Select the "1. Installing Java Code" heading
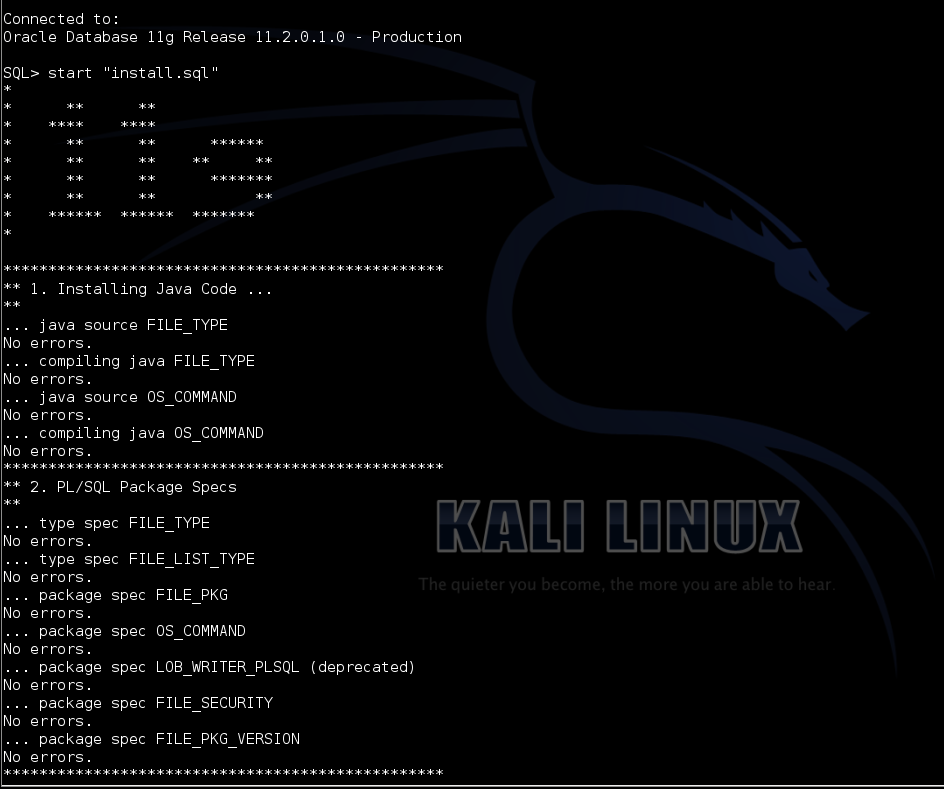 137,289
